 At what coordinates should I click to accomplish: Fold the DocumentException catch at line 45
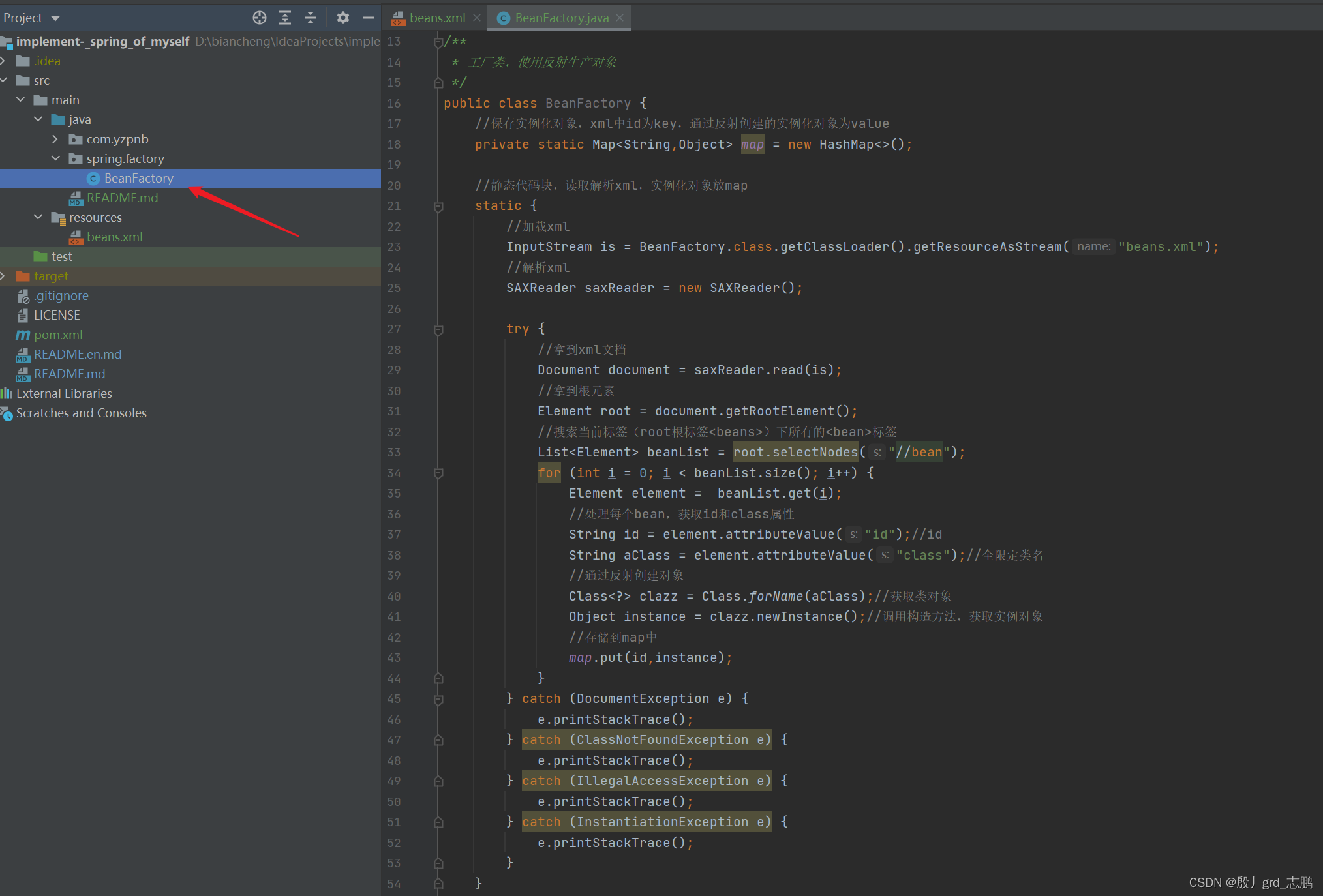coord(438,699)
